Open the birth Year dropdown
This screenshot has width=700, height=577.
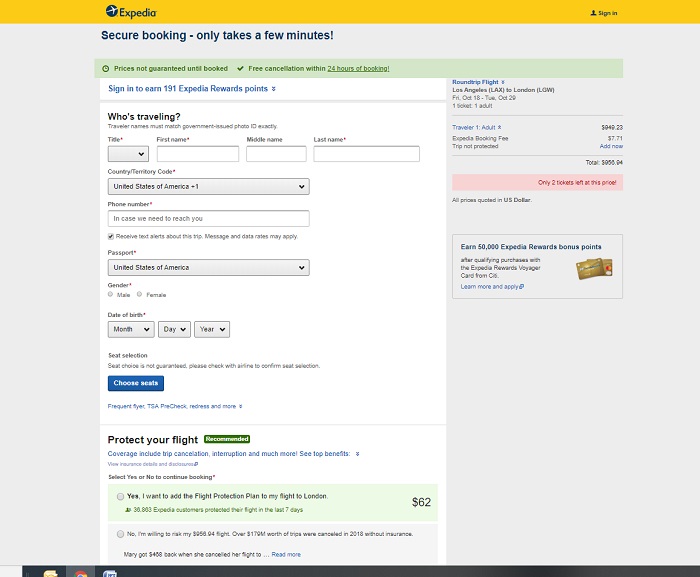click(x=212, y=330)
